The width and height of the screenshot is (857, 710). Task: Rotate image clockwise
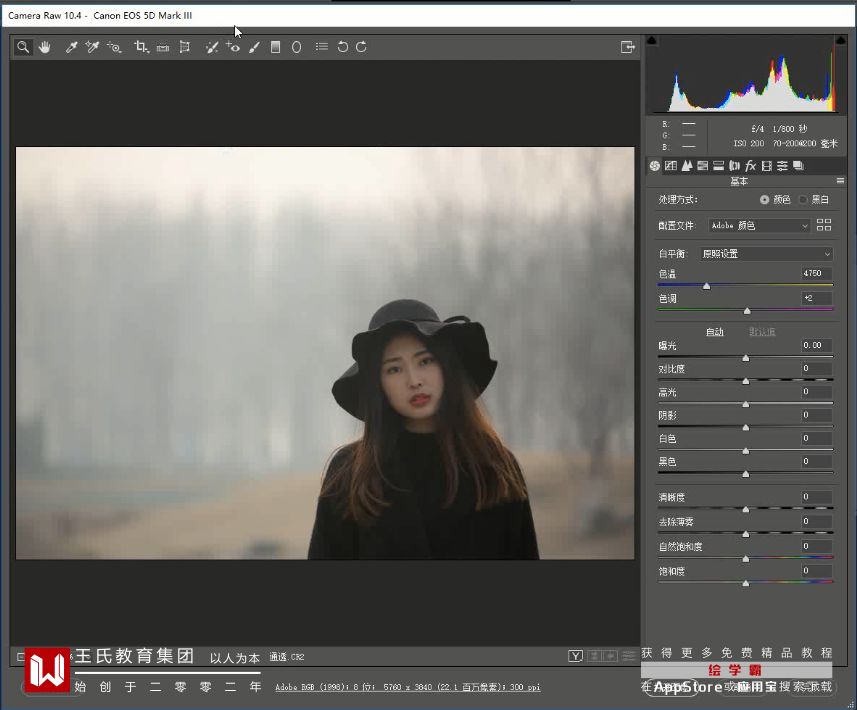click(361, 47)
